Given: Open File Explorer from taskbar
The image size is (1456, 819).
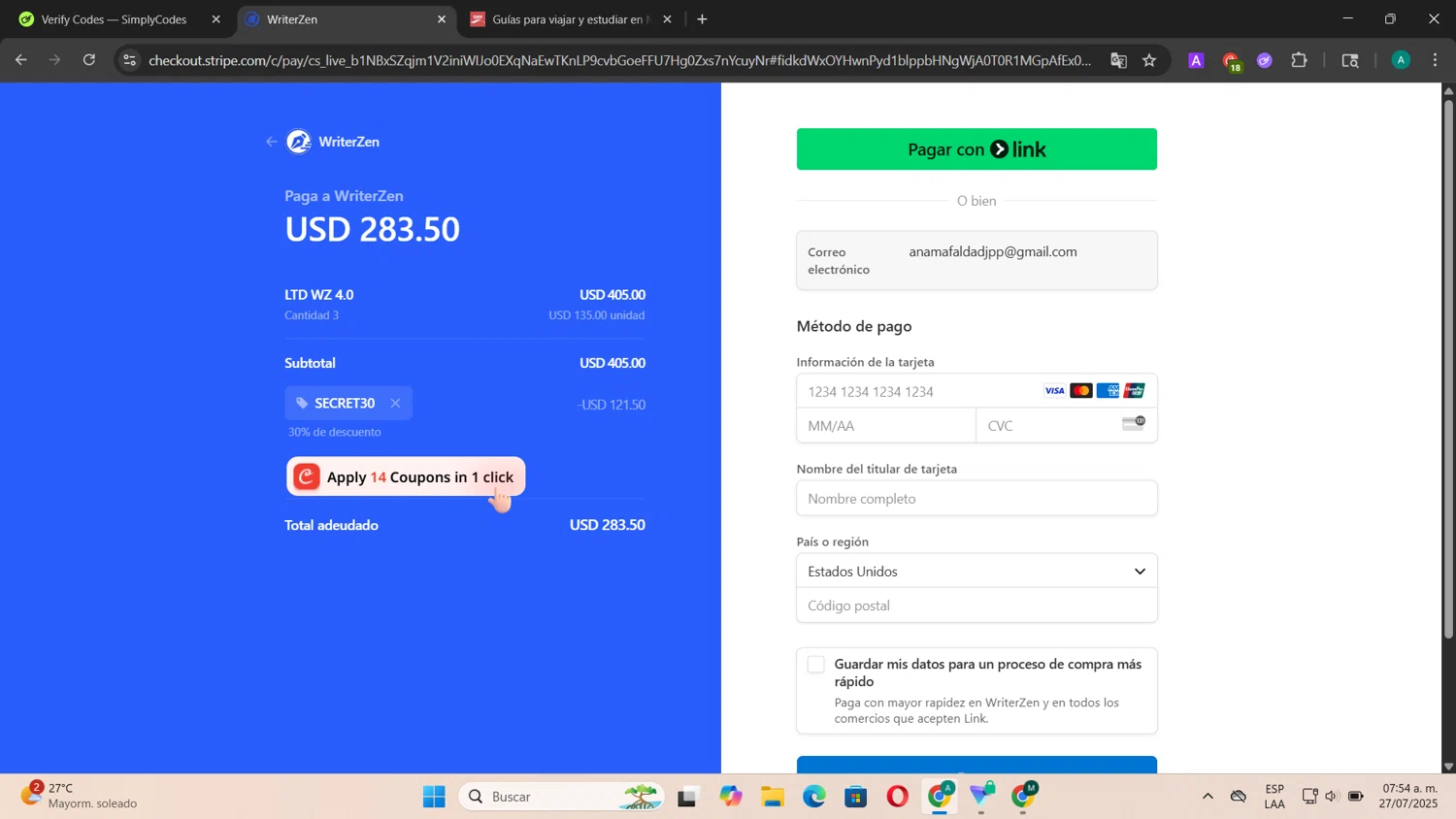Looking at the screenshot, I should pos(773,797).
